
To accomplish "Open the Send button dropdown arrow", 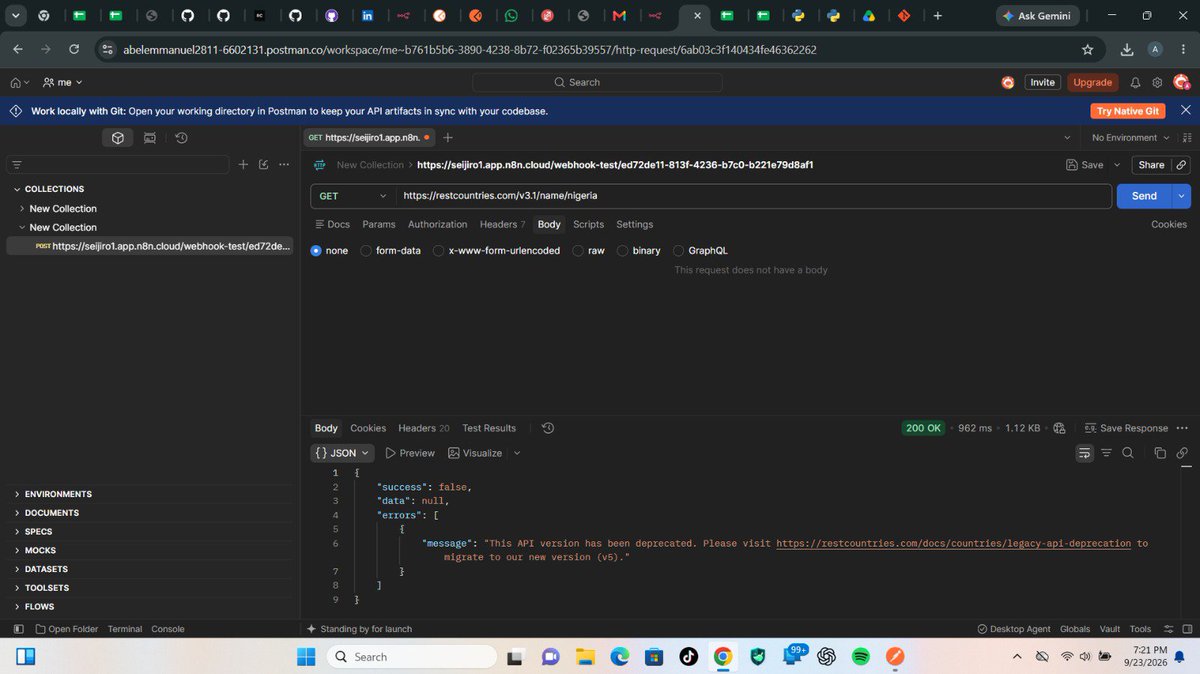I will pyautogui.click(x=1182, y=196).
